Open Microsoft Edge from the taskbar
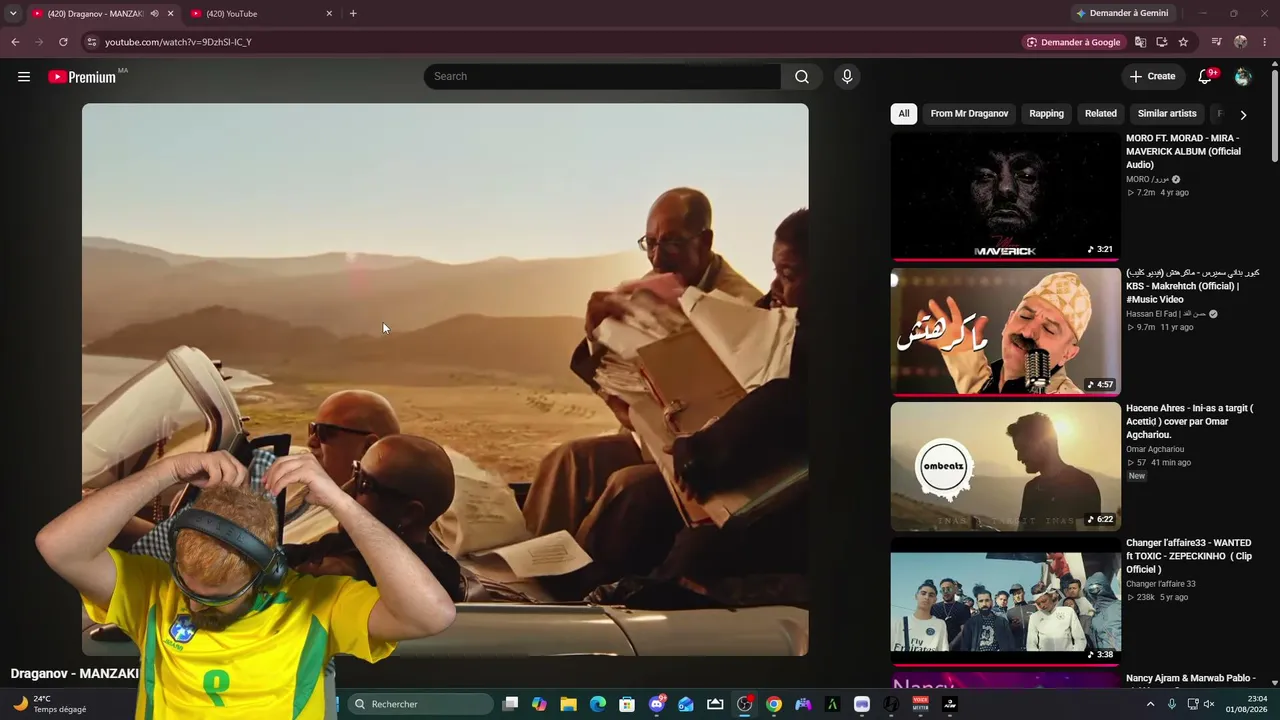Image resolution: width=1280 pixels, height=720 pixels. (x=598, y=704)
